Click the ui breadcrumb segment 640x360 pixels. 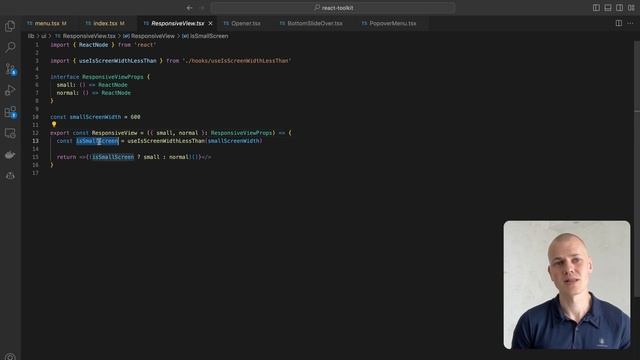(43, 36)
